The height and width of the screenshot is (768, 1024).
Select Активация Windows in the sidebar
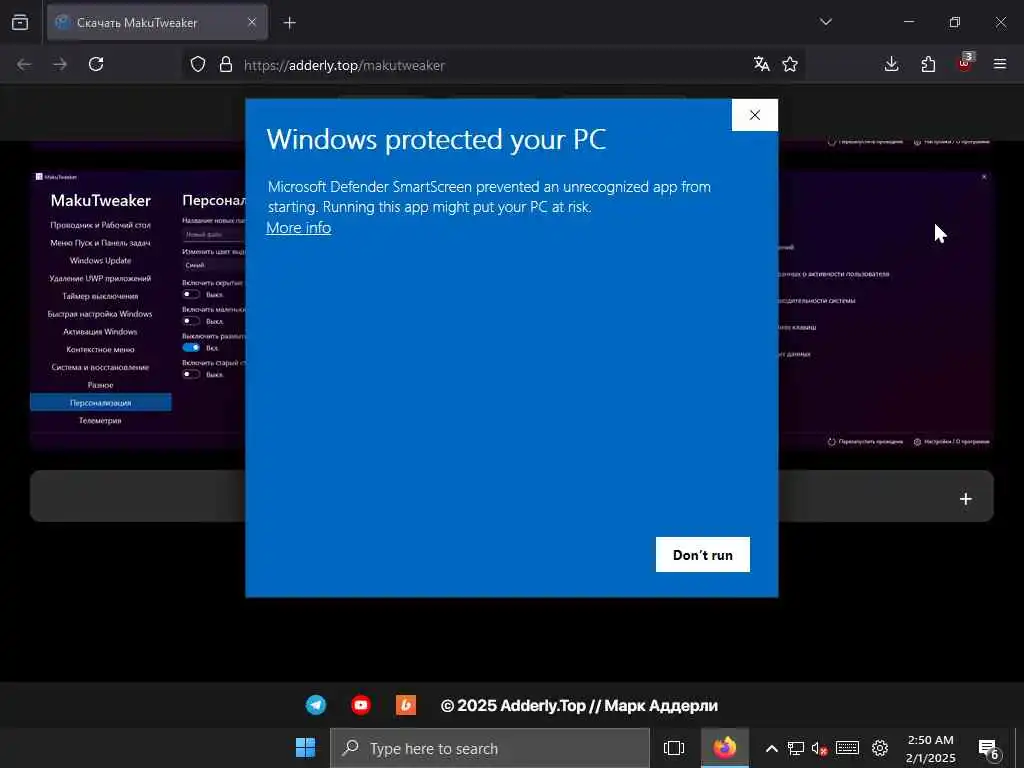(101, 331)
